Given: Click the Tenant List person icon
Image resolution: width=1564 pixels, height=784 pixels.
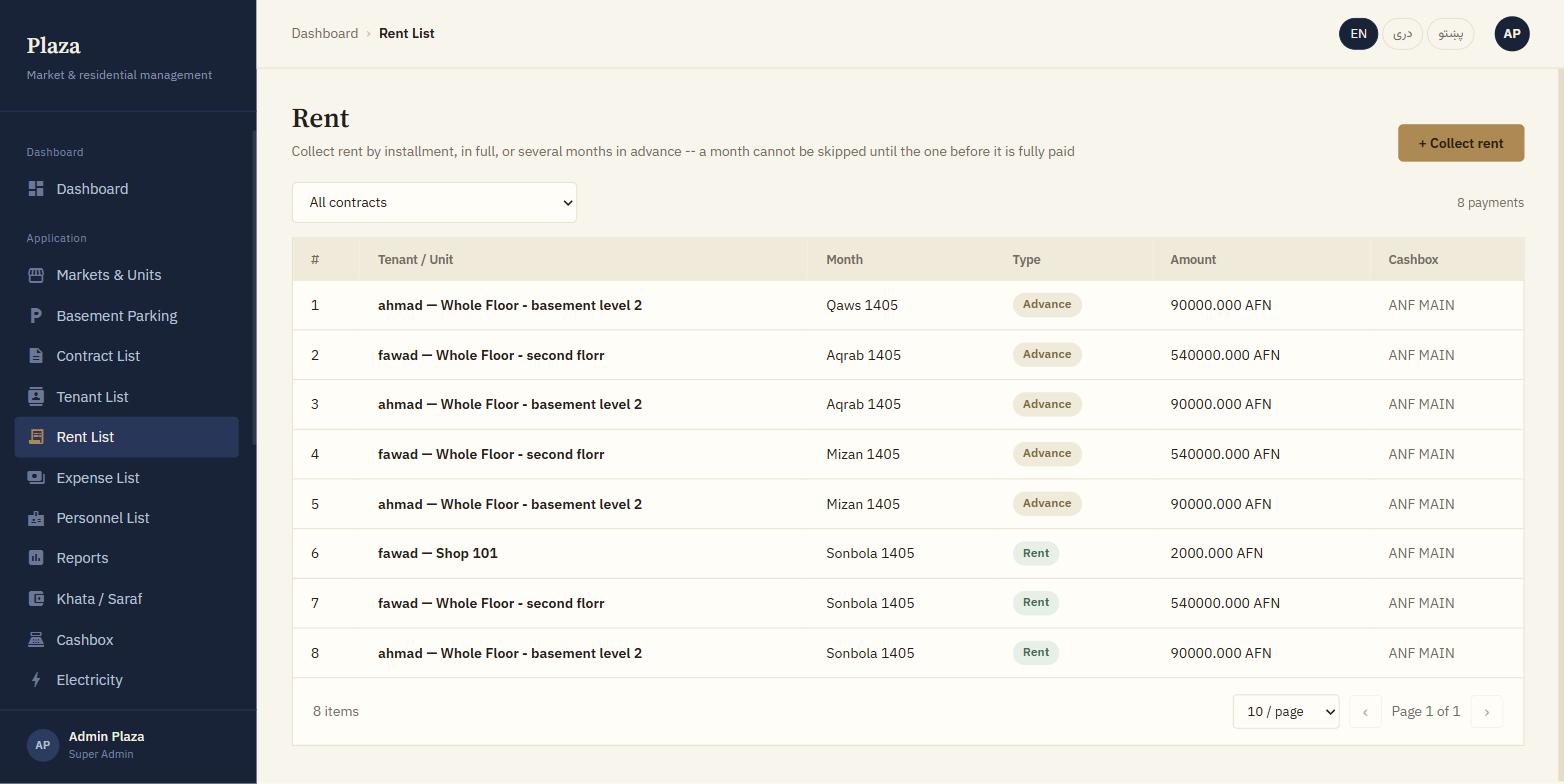Looking at the screenshot, I should 36,397.
